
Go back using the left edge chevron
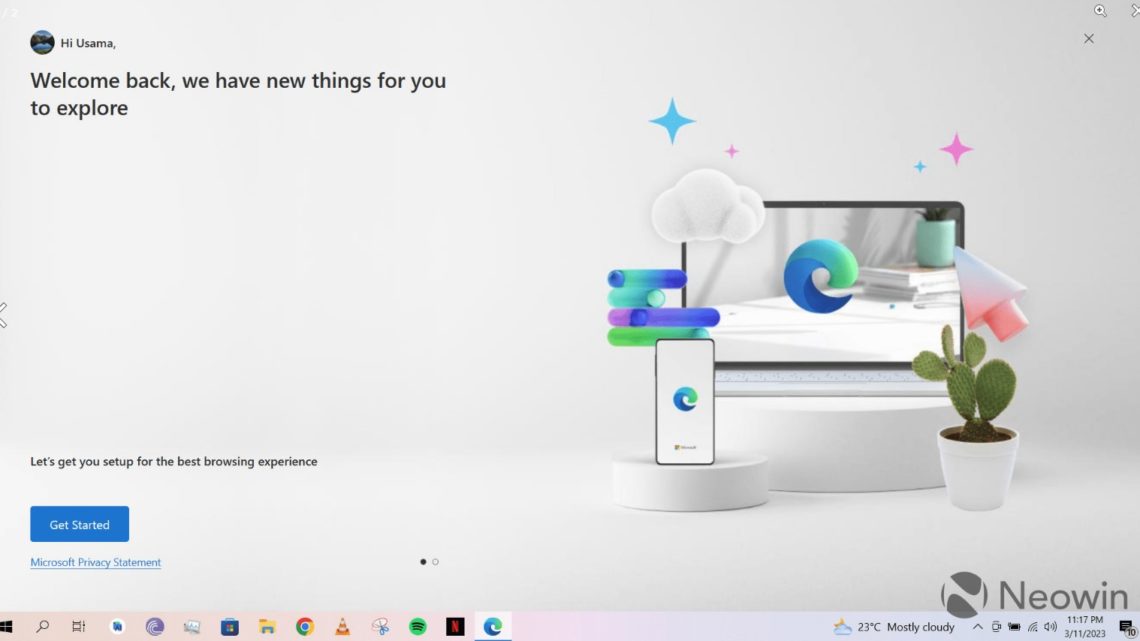[x=4, y=315]
